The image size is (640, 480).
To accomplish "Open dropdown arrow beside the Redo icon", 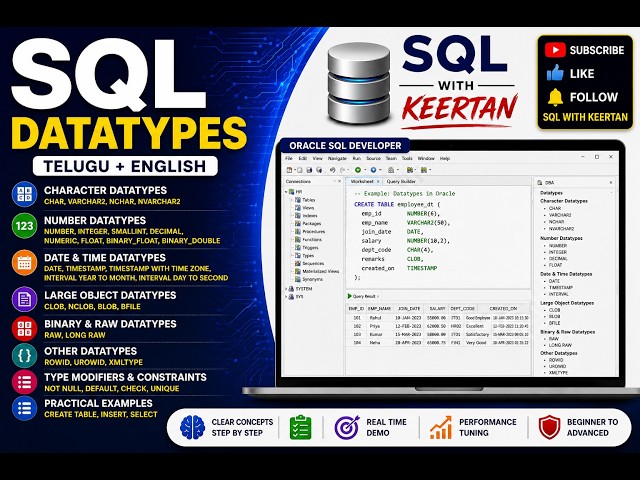I will (348, 170).
